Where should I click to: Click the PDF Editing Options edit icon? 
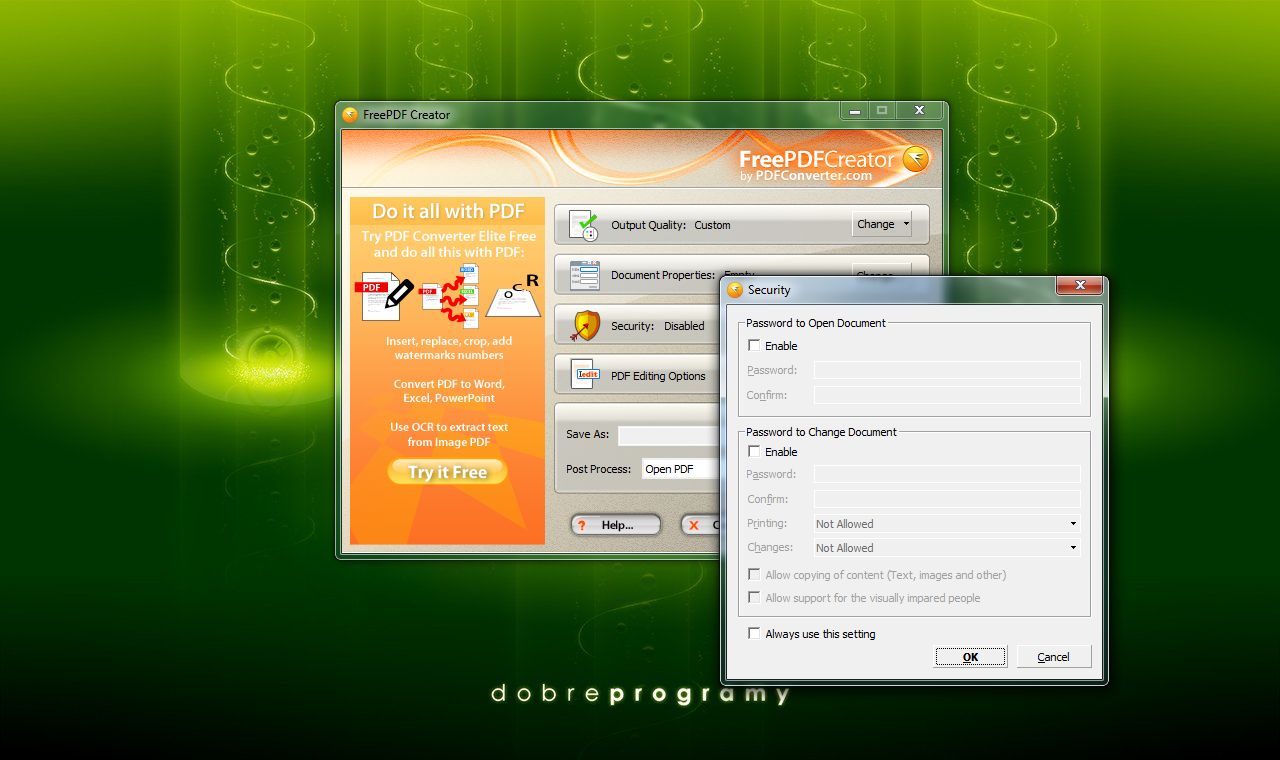click(584, 375)
